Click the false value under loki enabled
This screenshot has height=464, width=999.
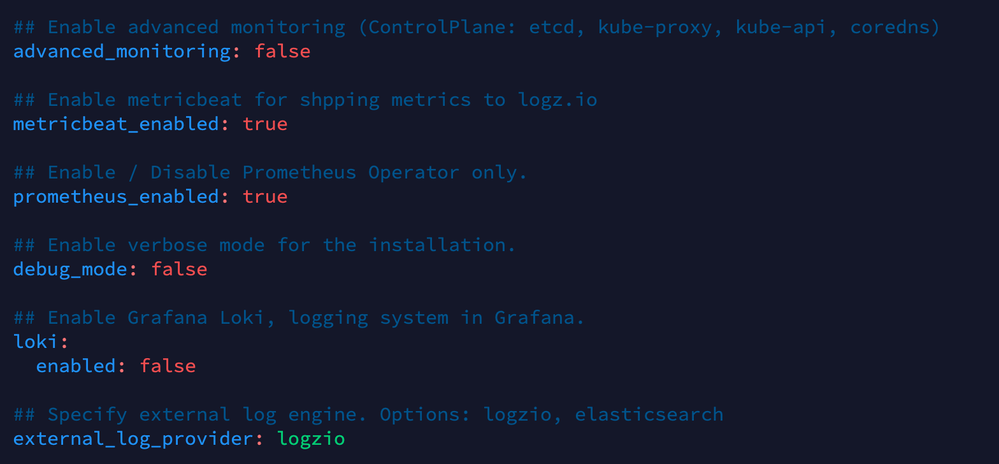[x=168, y=366]
